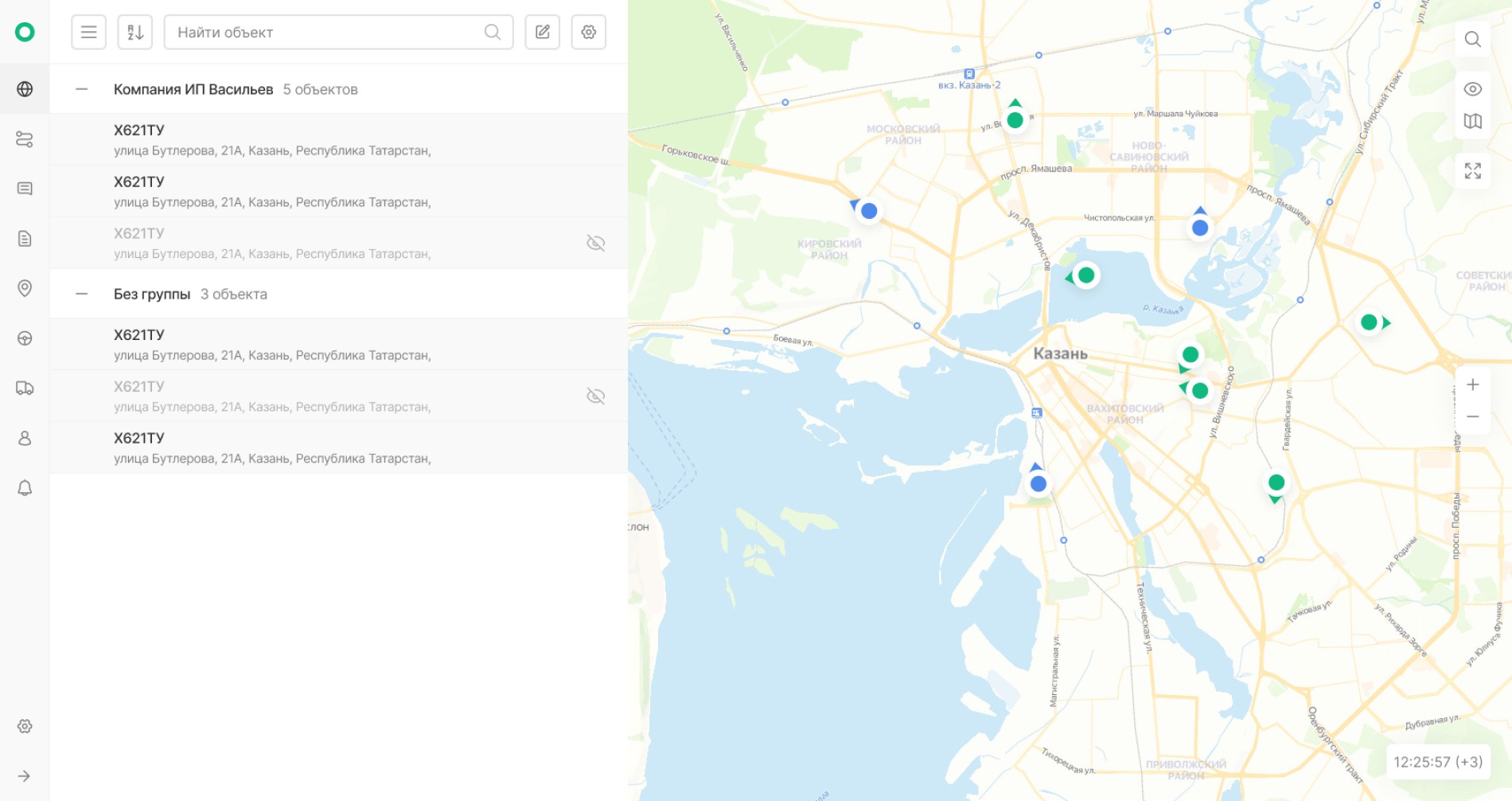Select the greyed-out Х621ТУ row under Без группы

pyautogui.click(x=339, y=396)
